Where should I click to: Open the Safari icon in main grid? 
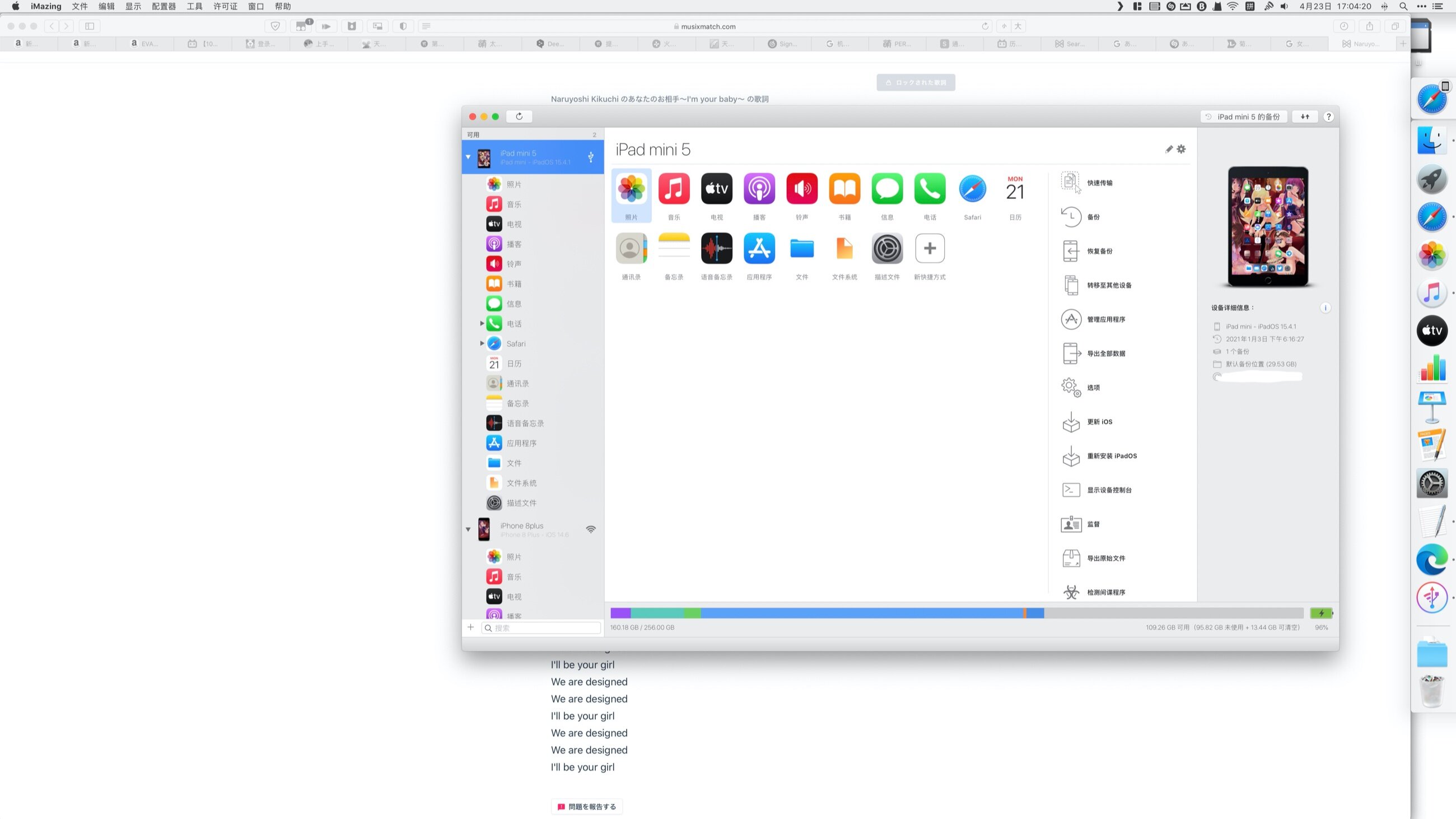[x=972, y=189]
